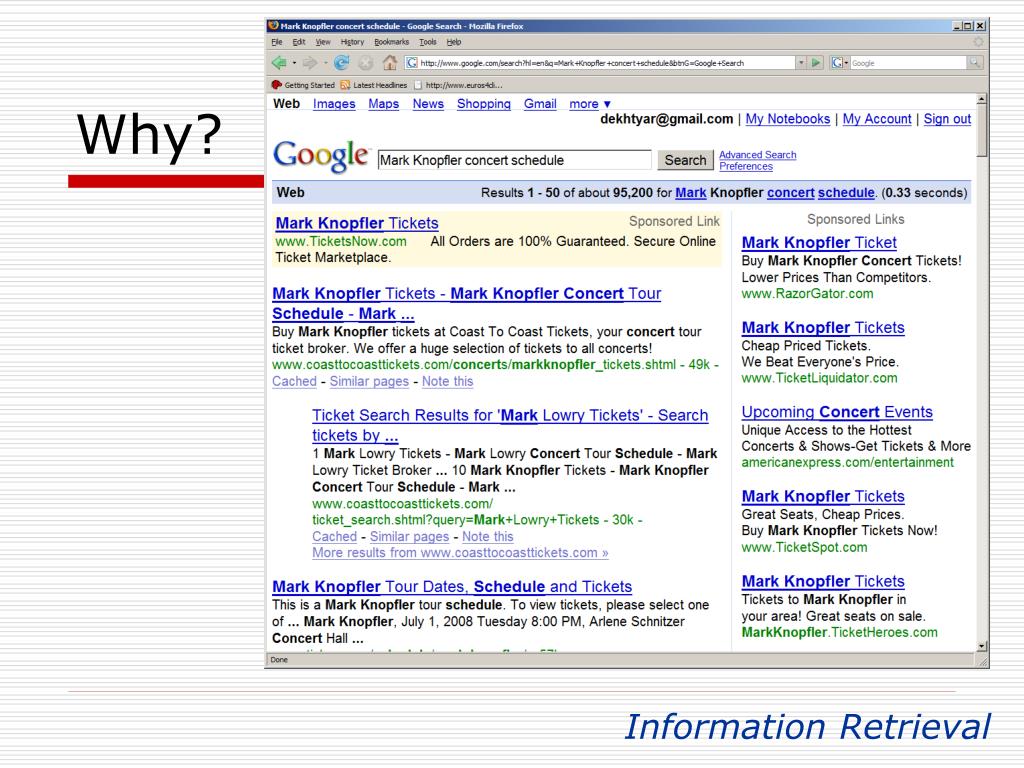Image resolution: width=1024 pixels, height=768 pixels.
Task: Click Cached link under first result
Action: point(294,381)
